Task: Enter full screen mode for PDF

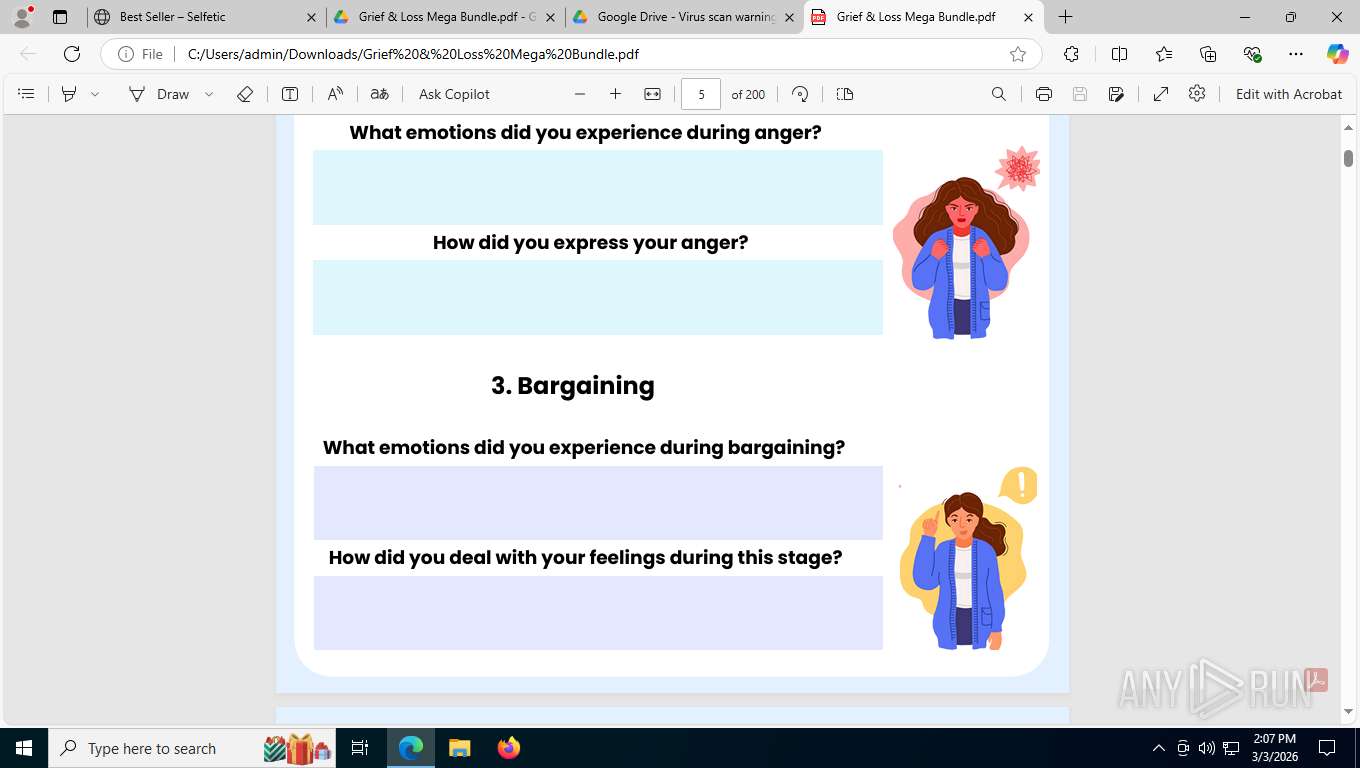Action: [x=1161, y=94]
